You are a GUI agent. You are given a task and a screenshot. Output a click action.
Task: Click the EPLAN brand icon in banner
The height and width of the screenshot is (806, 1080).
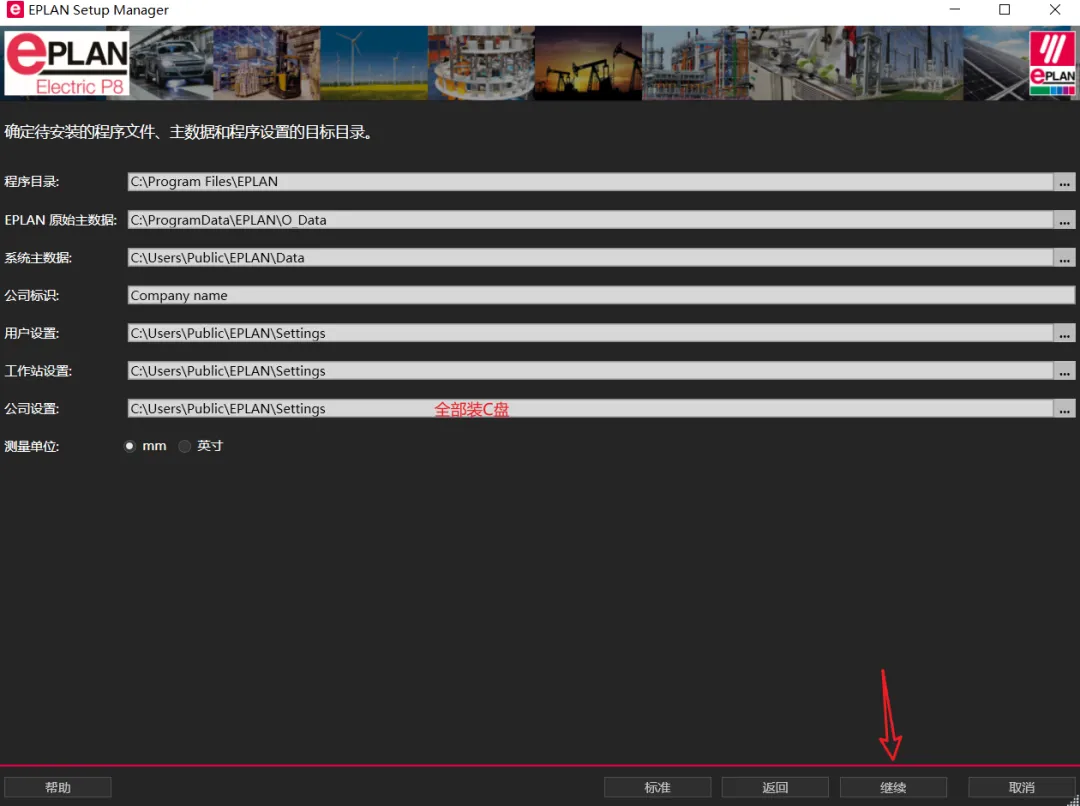pos(1052,63)
